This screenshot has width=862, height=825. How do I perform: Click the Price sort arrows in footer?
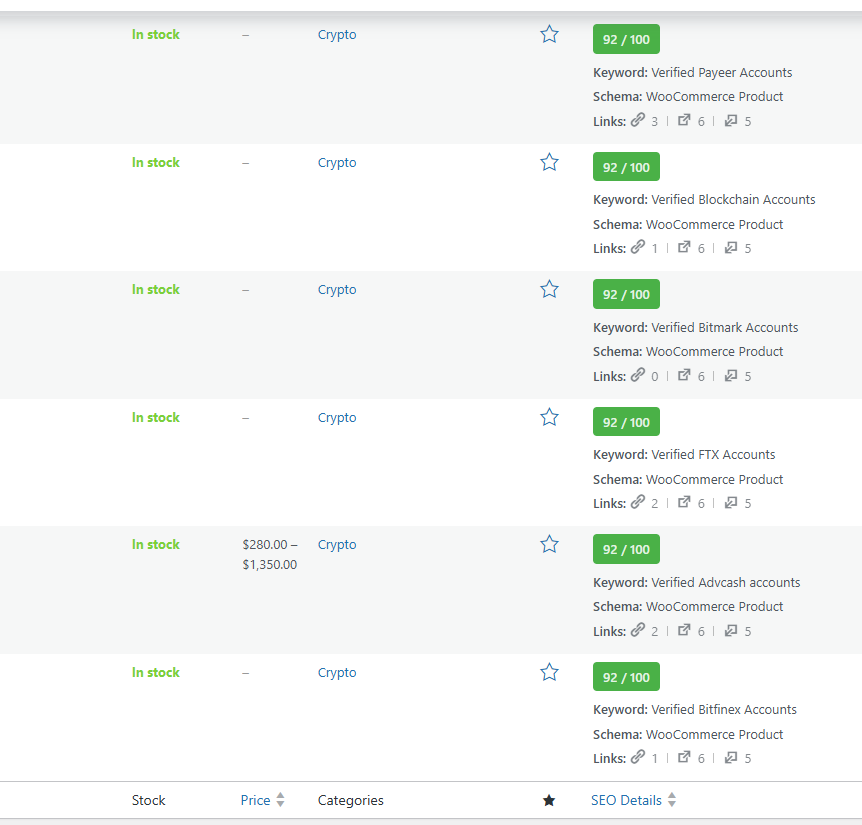281,800
